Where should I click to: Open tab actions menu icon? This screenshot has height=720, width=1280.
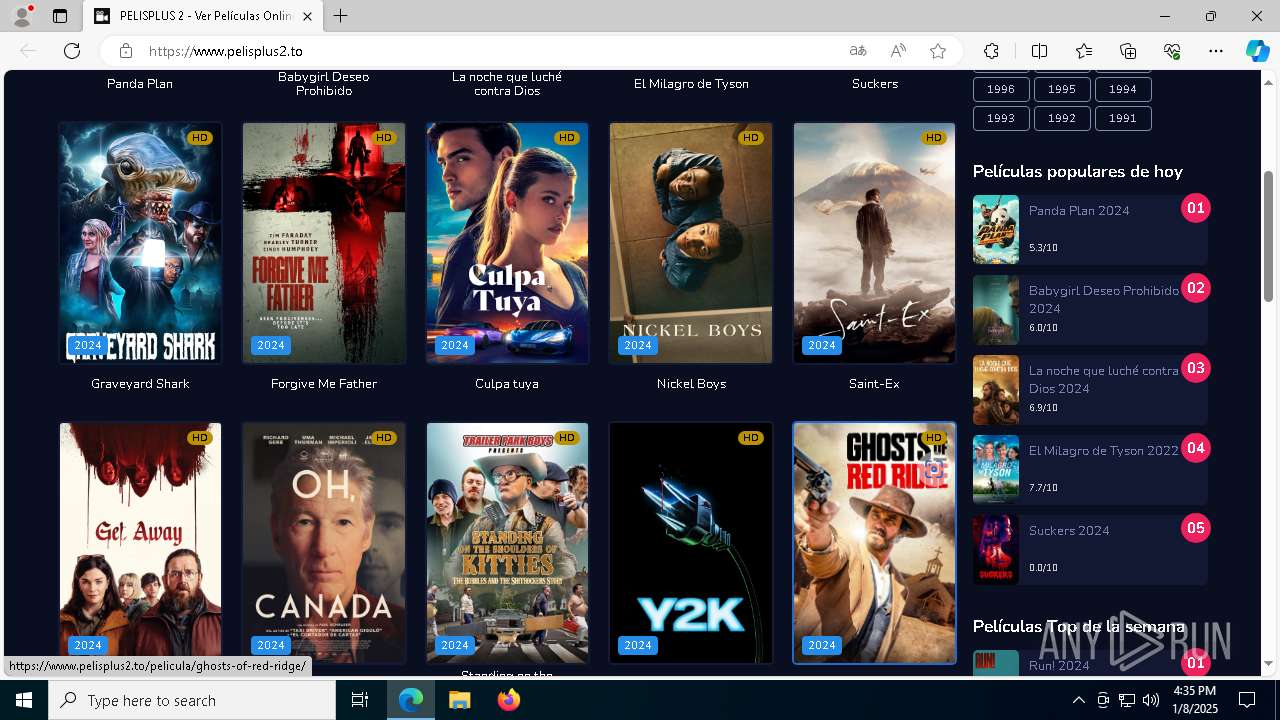60,16
